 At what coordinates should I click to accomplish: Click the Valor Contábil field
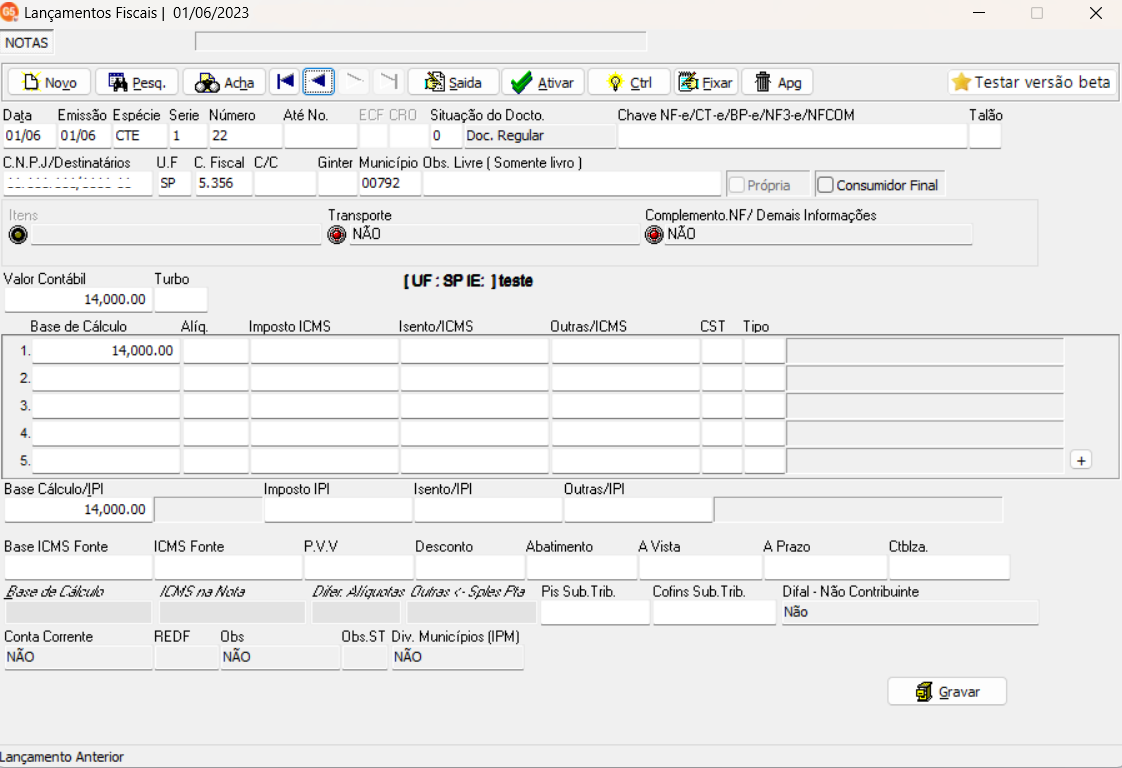(77, 299)
